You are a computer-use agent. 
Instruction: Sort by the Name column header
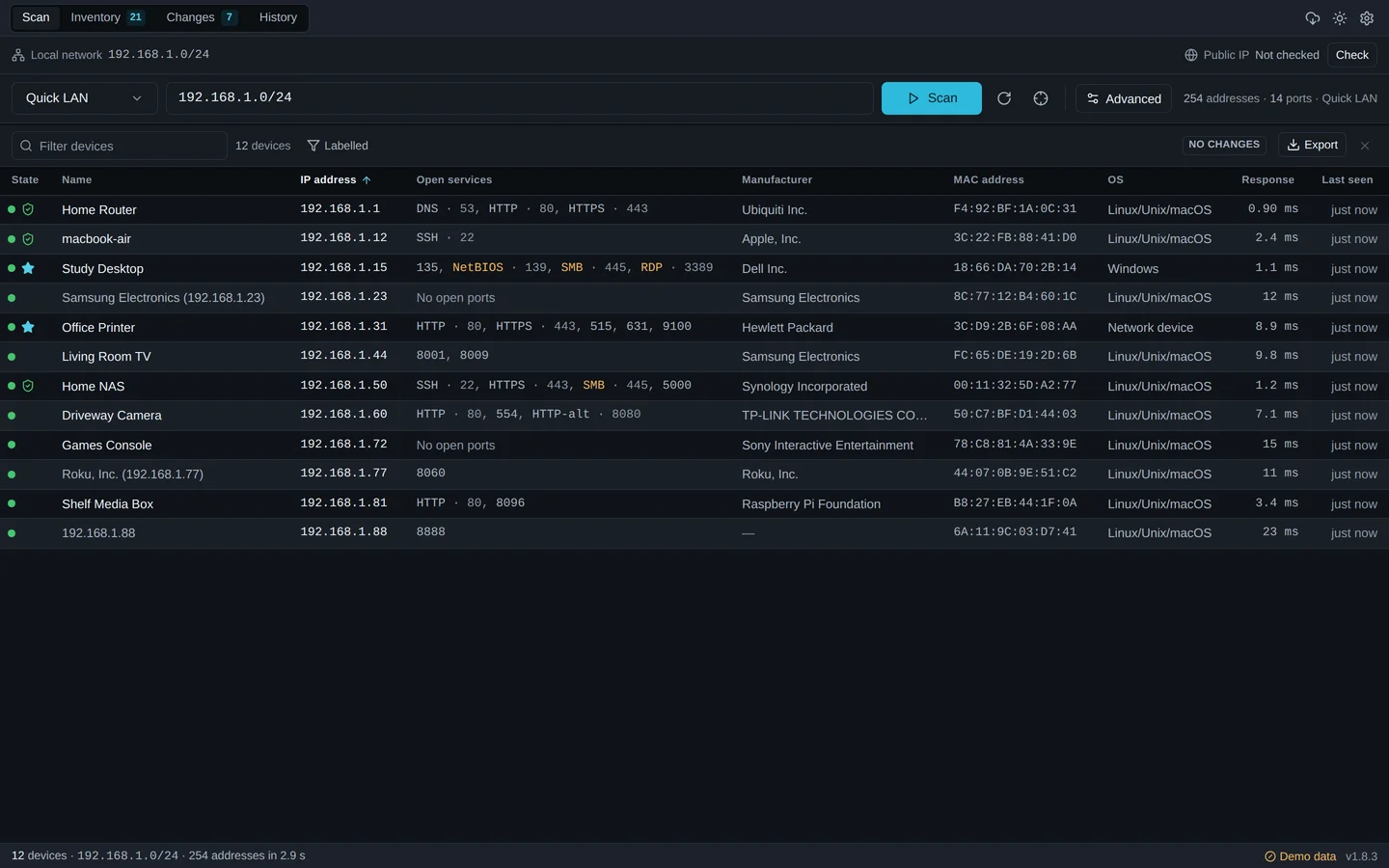tap(77, 180)
